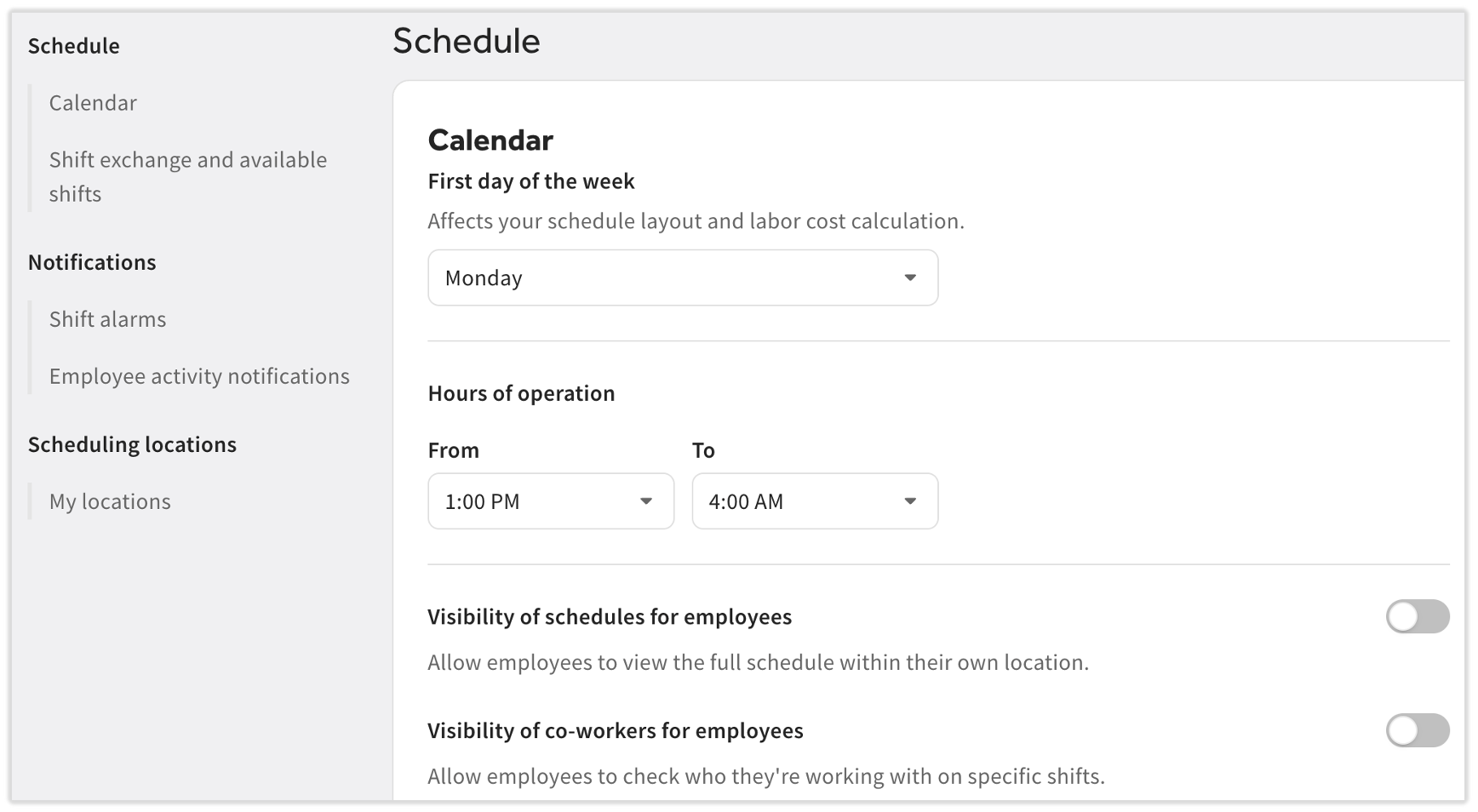The image size is (1478, 812).
Task: Click the Calendar section heading
Action: pyautogui.click(x=490, y=140)
